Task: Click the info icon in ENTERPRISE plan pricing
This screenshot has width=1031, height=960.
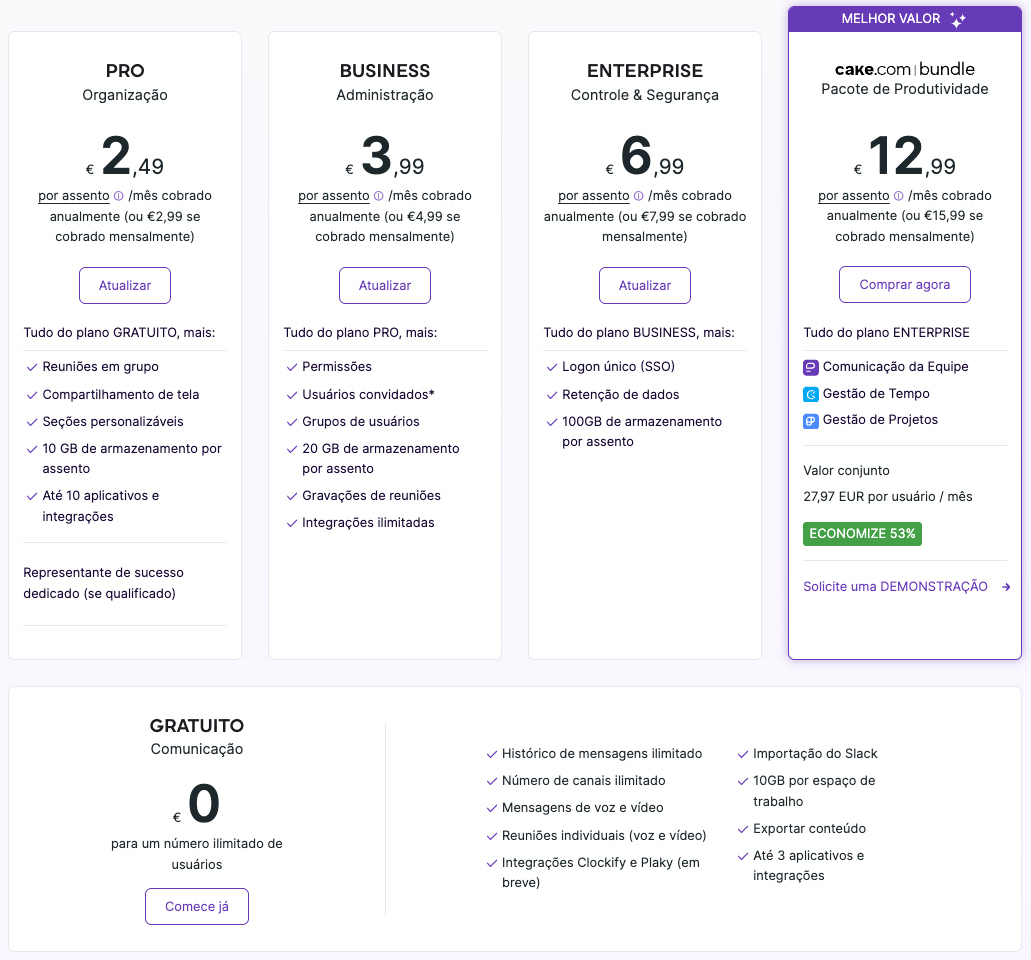Action: 638,196
